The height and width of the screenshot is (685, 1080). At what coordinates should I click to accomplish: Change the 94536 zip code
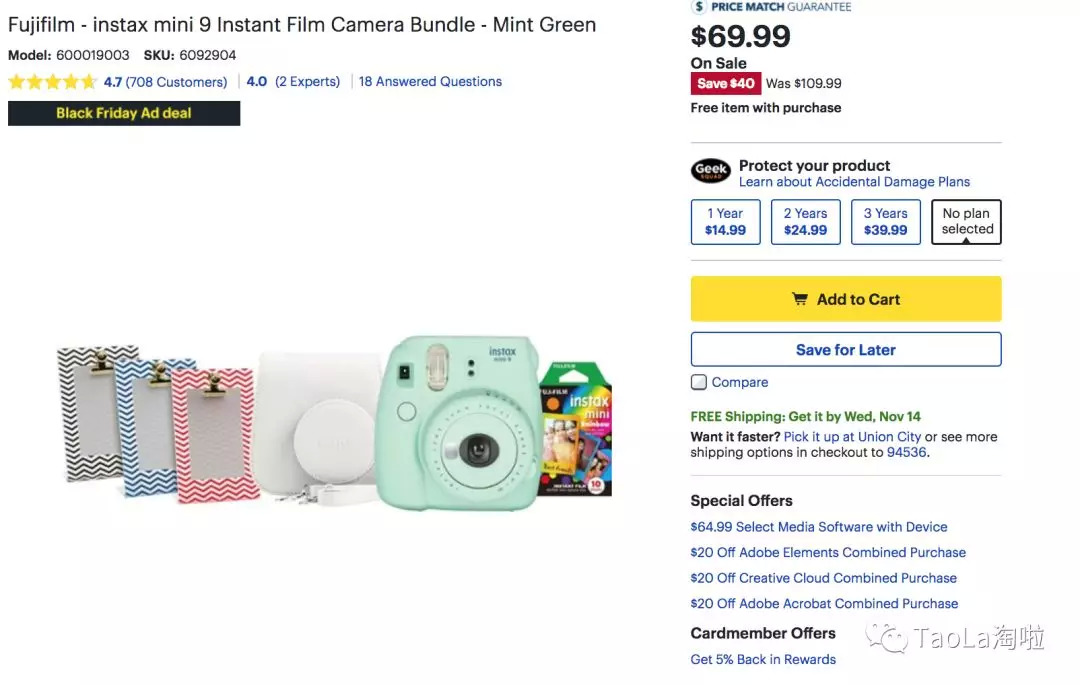(x=906, y=453)
